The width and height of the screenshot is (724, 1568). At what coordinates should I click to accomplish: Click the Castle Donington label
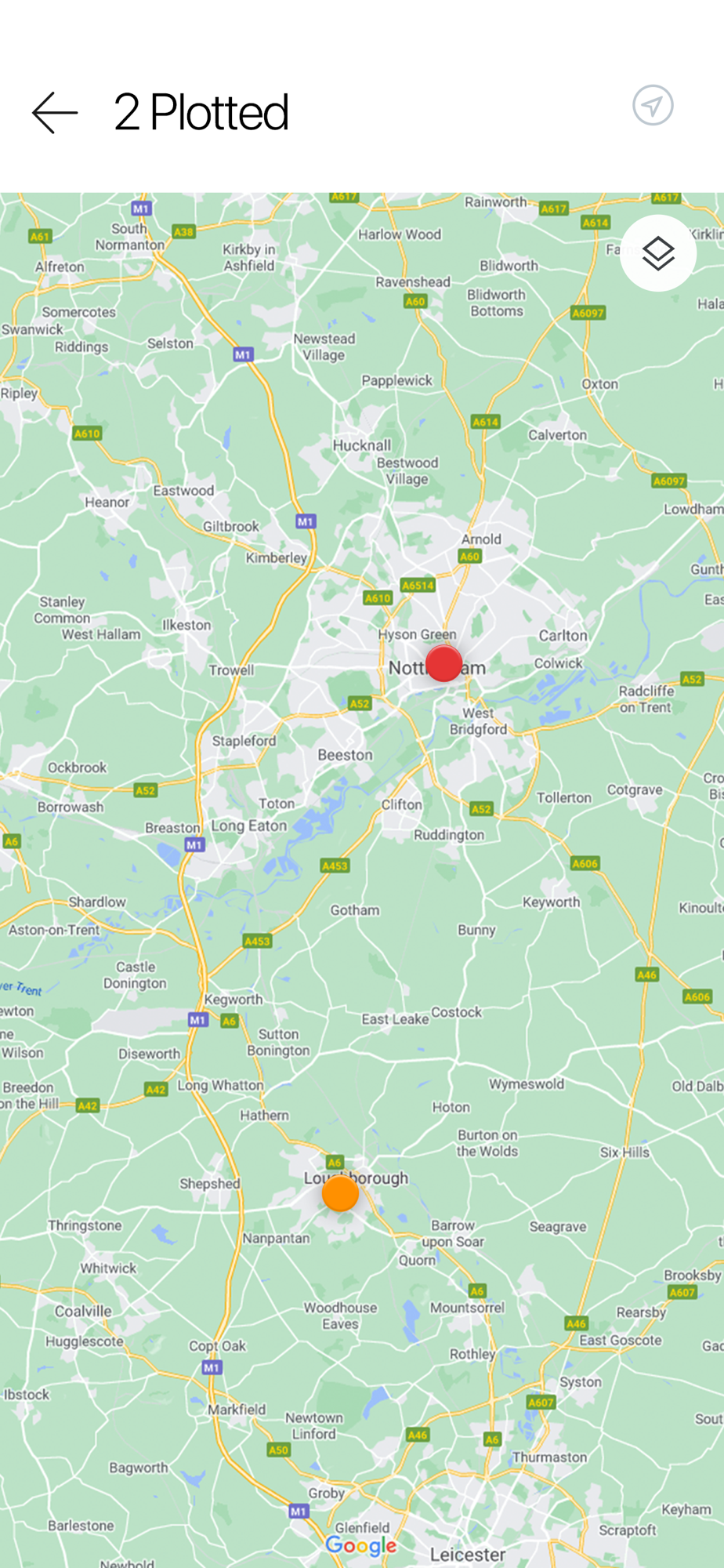135,975
